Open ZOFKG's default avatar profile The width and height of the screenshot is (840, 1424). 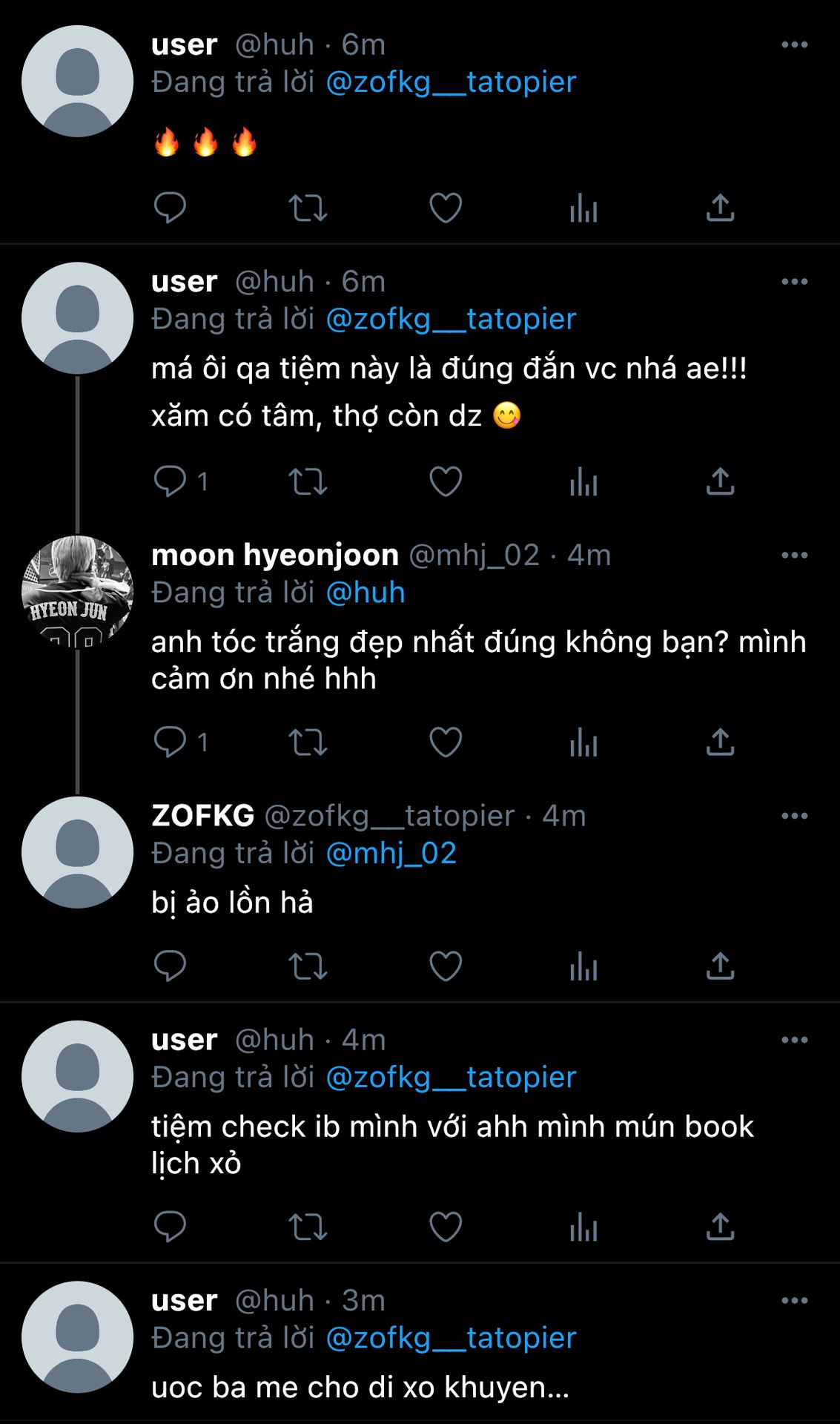tap(78, 852)
